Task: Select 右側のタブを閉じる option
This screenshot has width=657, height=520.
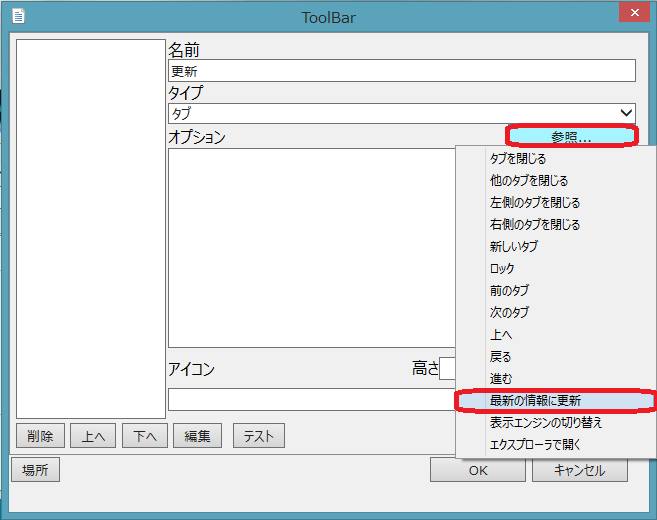Action: tap(534, 225)
